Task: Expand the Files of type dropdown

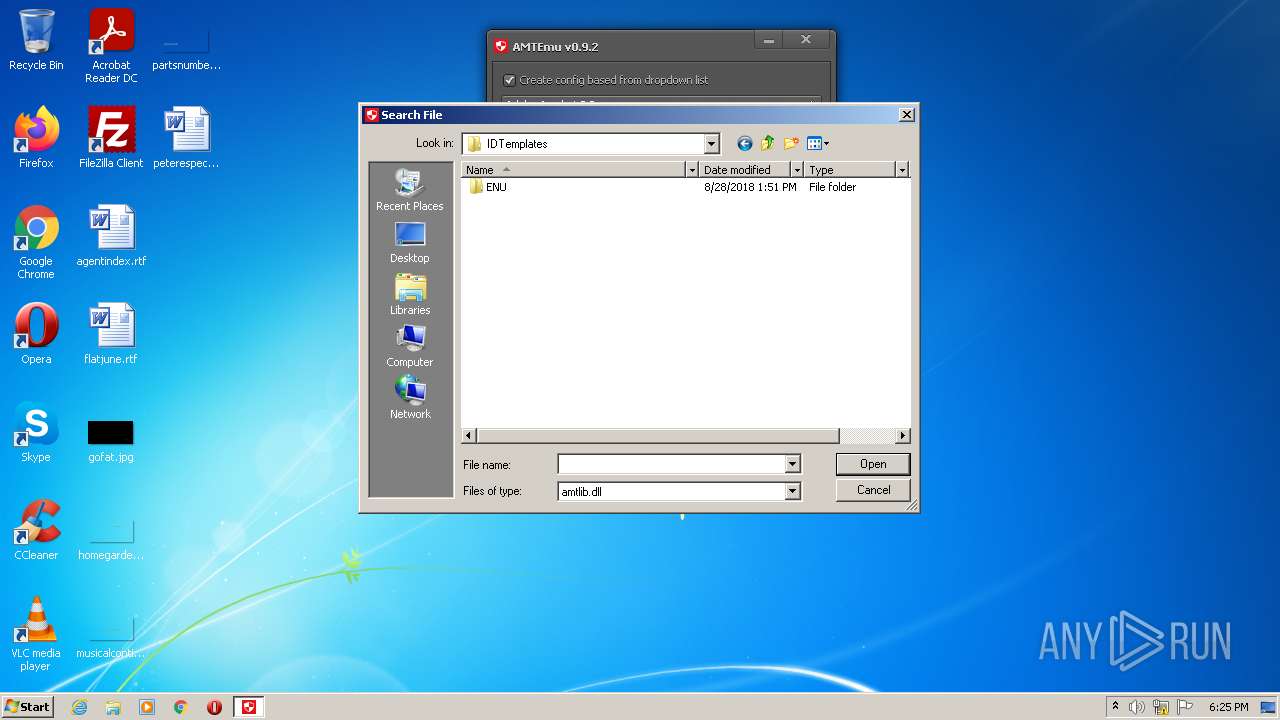Action: 792,491
